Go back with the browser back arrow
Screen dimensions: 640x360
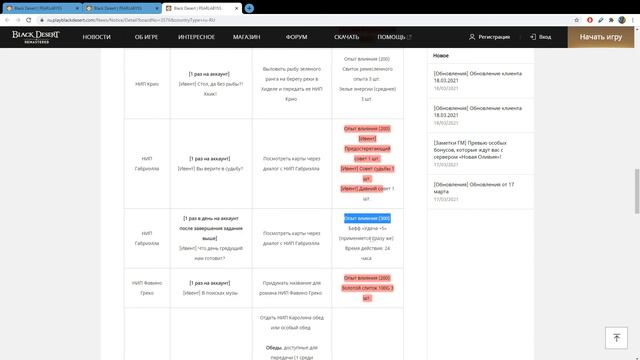coord(7,20)
